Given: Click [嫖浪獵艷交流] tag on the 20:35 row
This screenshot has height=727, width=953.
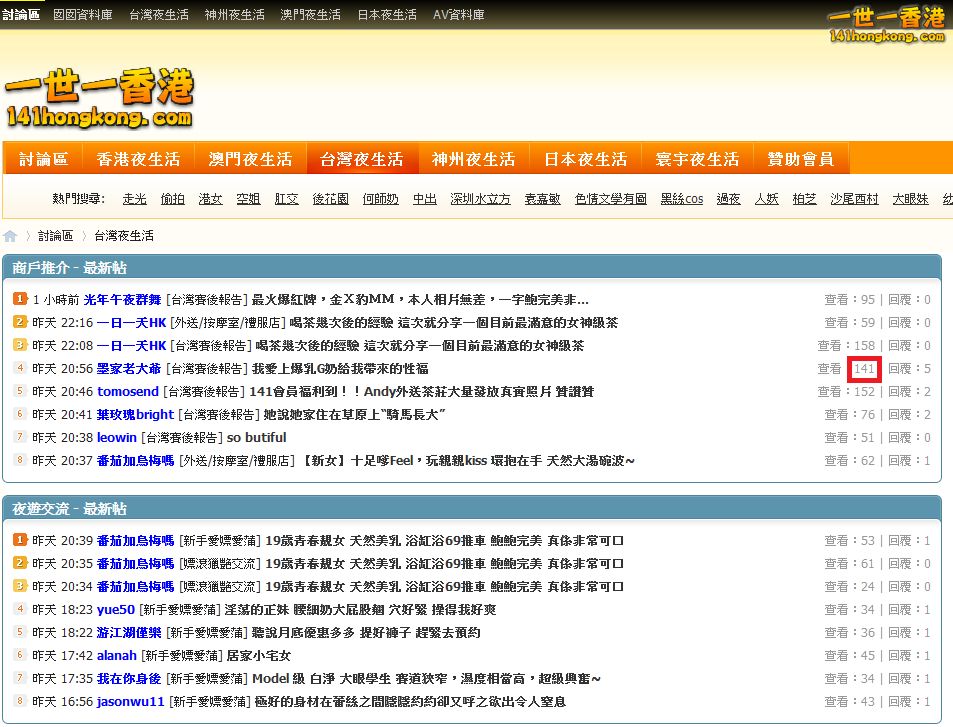Looking at the screenshot, I should pos(220,563).
